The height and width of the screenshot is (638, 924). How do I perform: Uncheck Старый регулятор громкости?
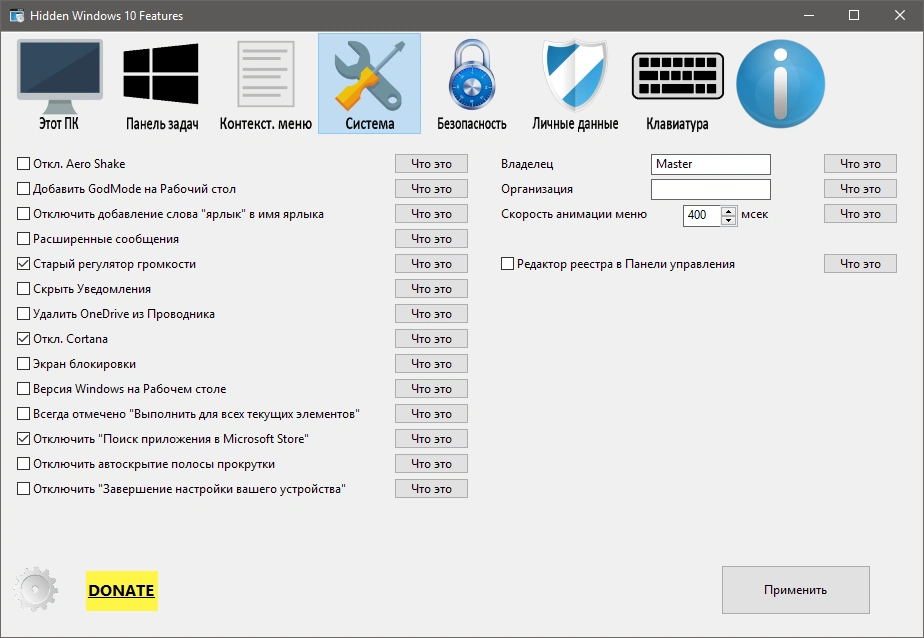pos(24,264)
